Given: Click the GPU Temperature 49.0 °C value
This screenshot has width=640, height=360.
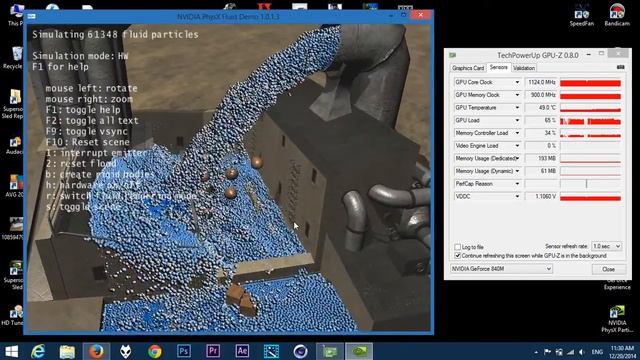Looking at the screenshot, I should 541,108.
